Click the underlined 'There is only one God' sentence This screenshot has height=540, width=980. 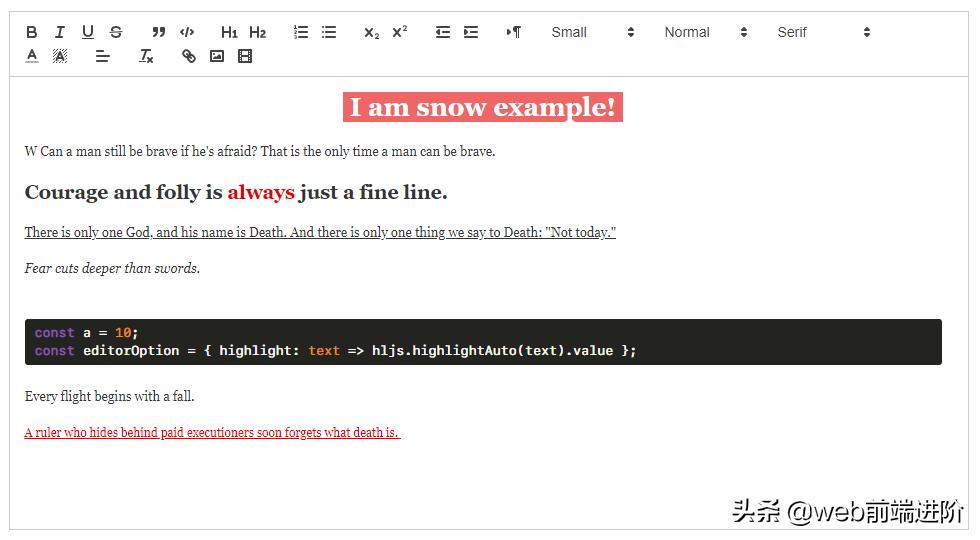[x=320, y=232]
